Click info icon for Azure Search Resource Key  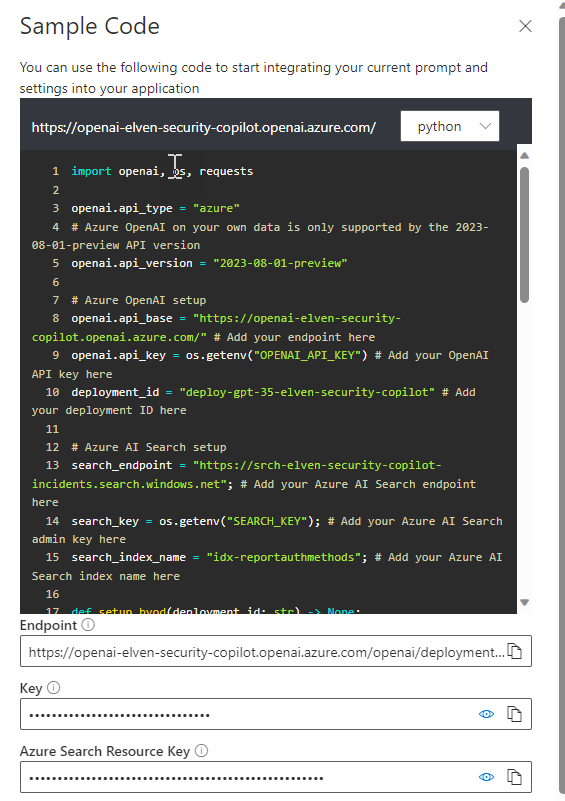pyautogui.click(x=202, y=750)
